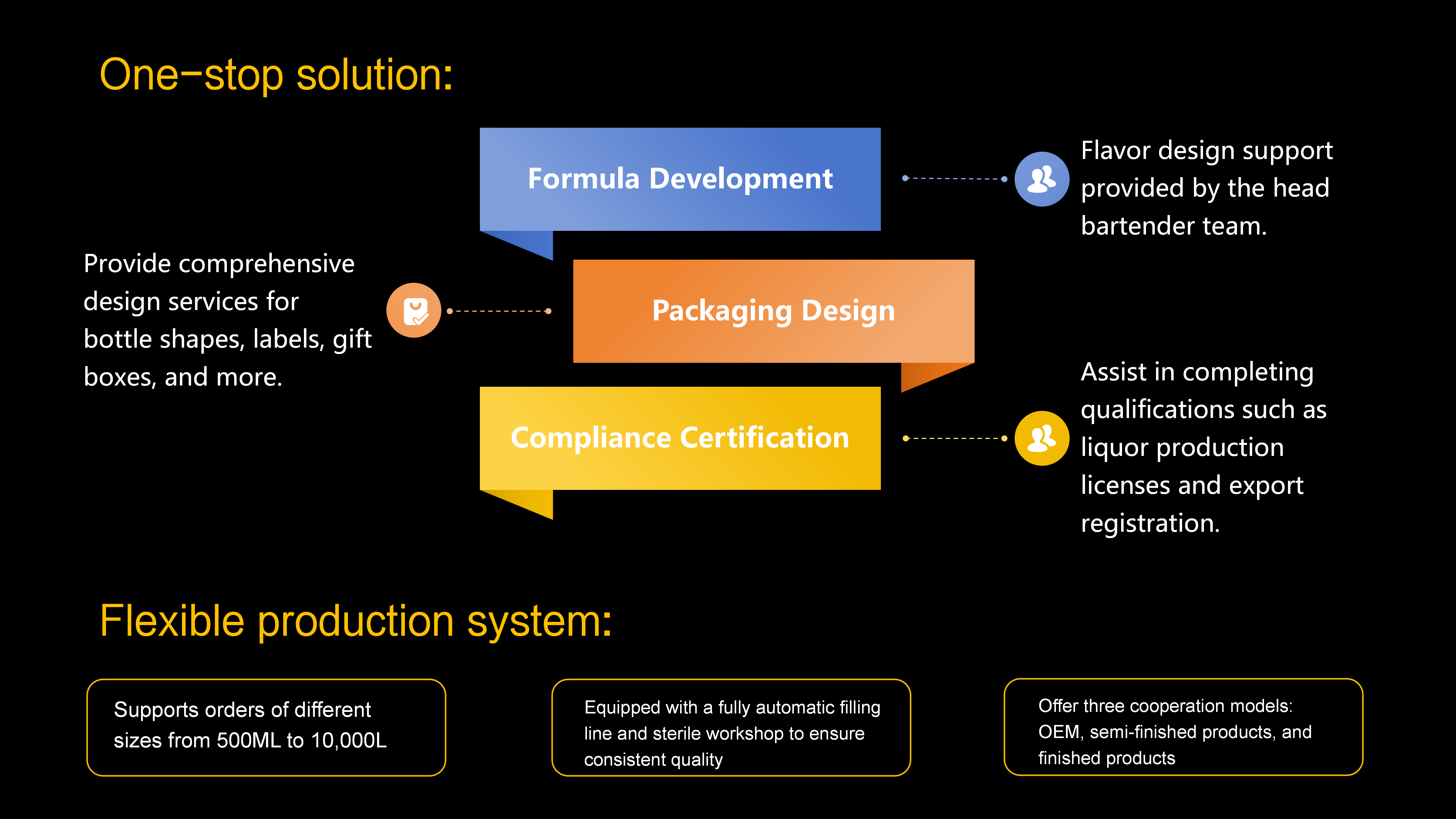Click the Flexible production system heading
The height and width of the screenshot is (819, 1456).
point(356,621)
